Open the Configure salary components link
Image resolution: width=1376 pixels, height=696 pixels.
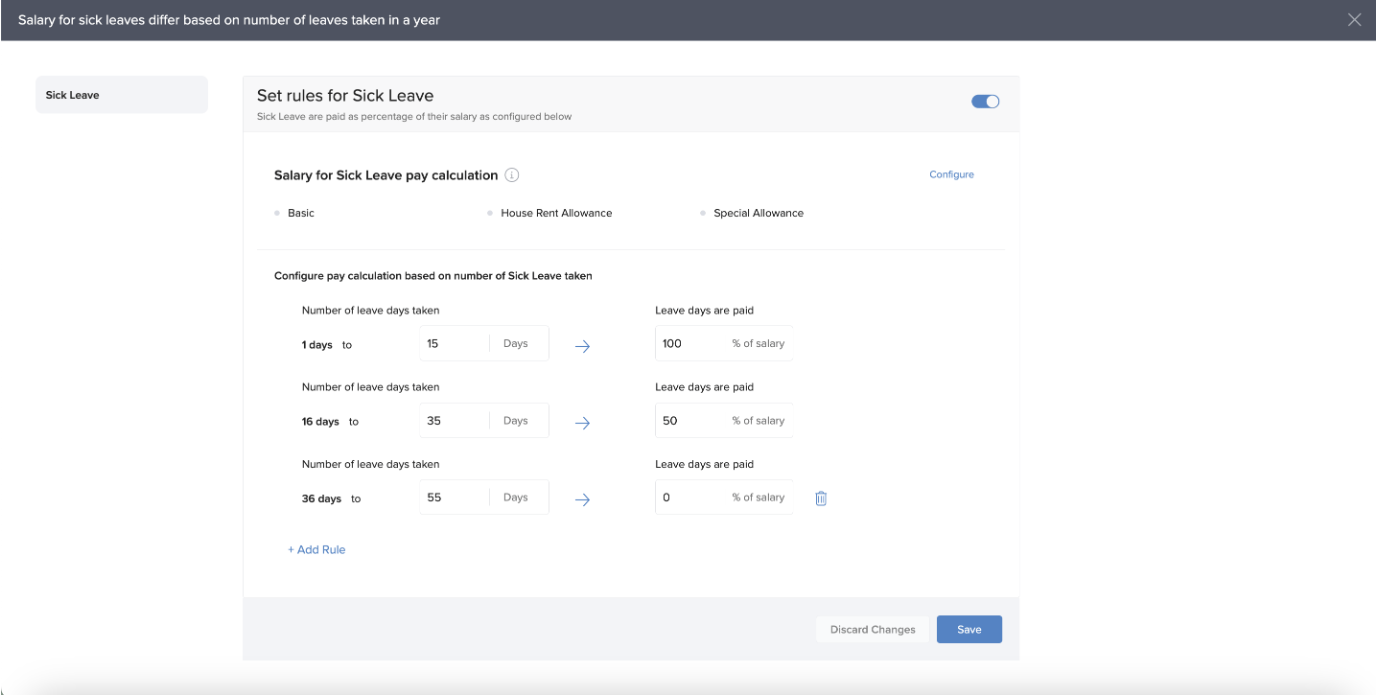click(951, 174)
